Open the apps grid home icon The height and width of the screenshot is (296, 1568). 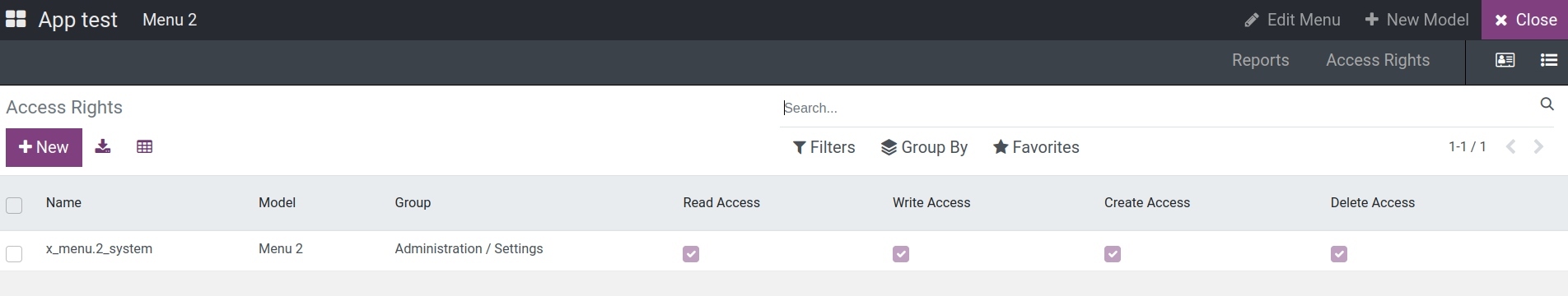pyautogui.click(x=16, y=19)
